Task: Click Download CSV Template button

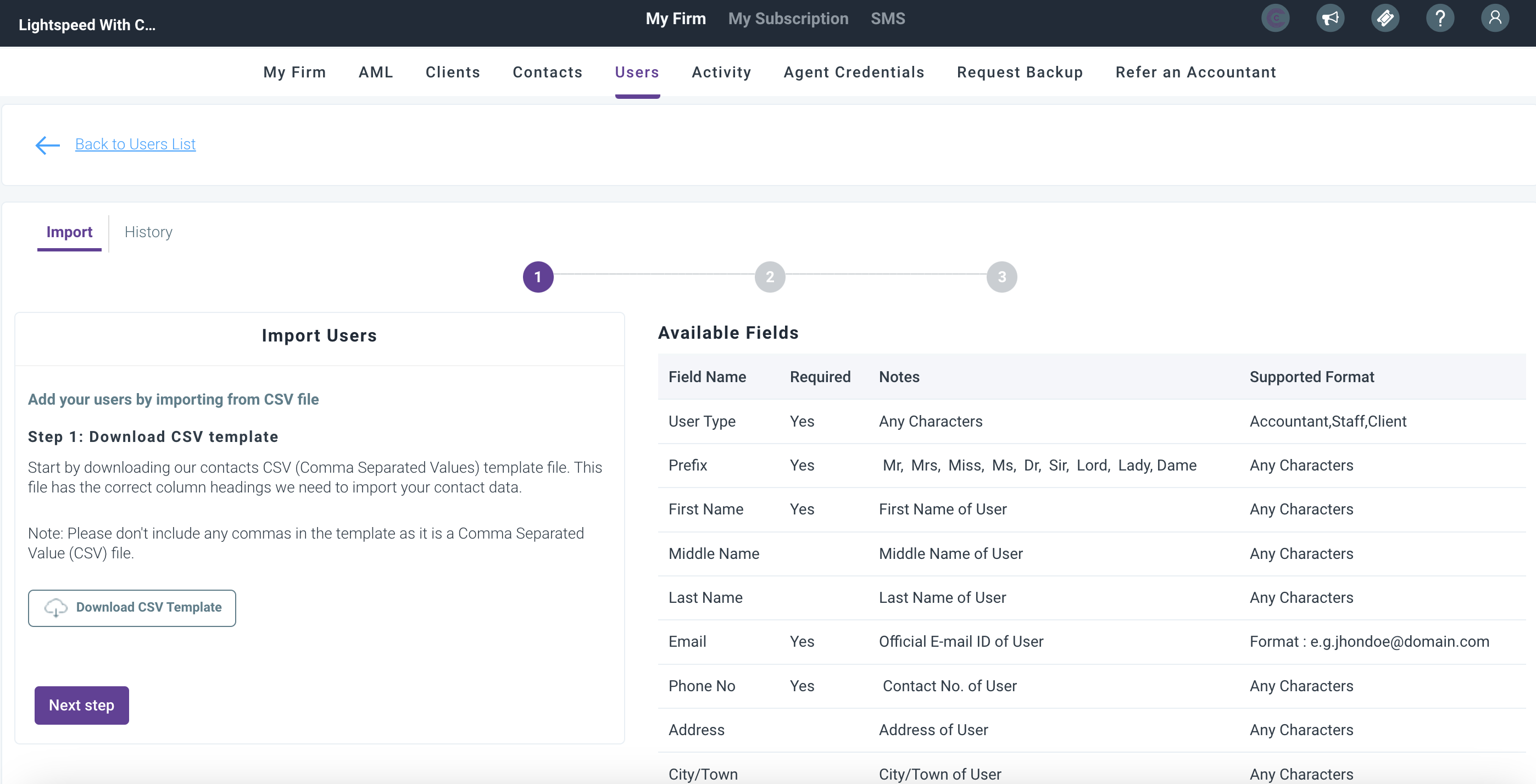Action: click(x=132, y=608)
